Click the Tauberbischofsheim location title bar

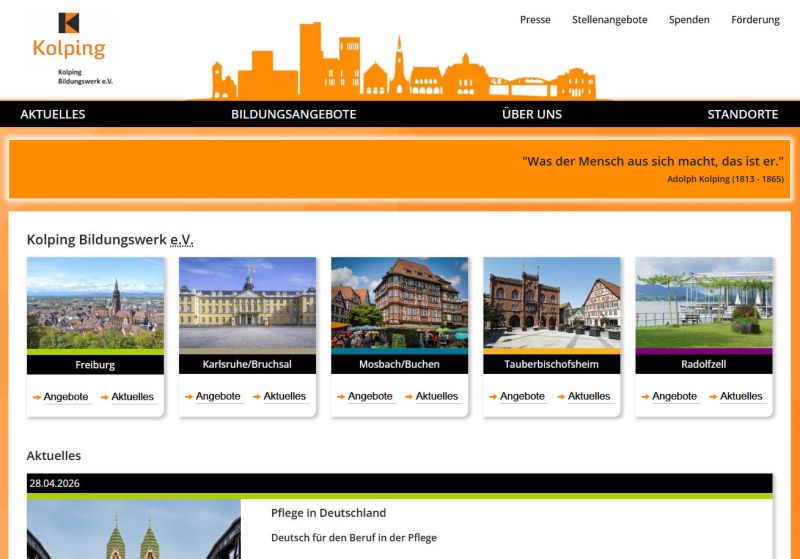[x=552, y=364]
